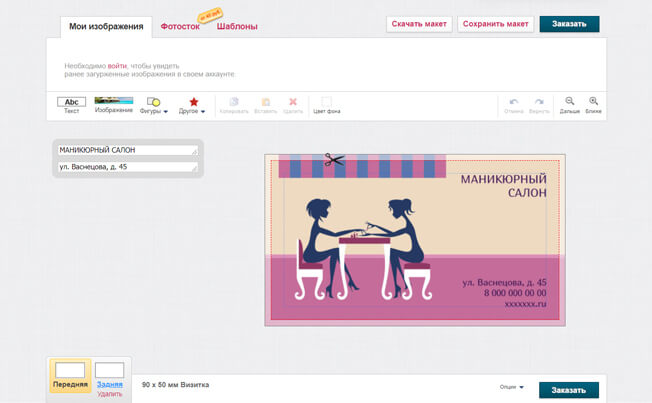The image size is (652, 403).
Task: Select the address line on the card
Action: click(x=504, y=282)
